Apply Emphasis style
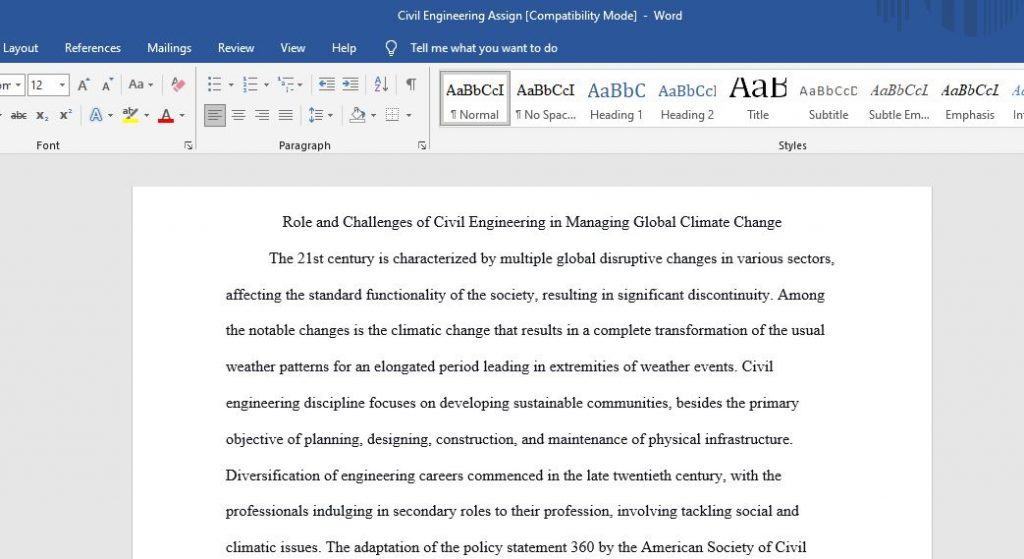The image size is (1024, 559). tap(970, 99)
